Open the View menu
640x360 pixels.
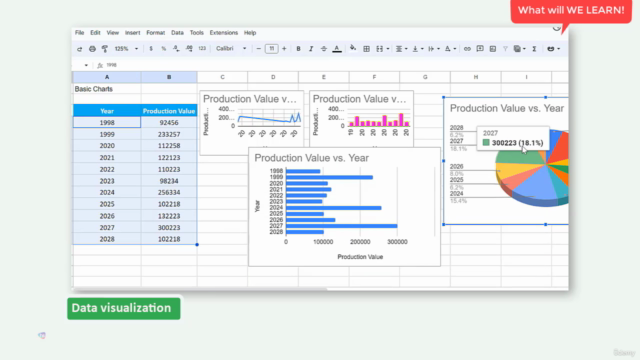[113, 33]
